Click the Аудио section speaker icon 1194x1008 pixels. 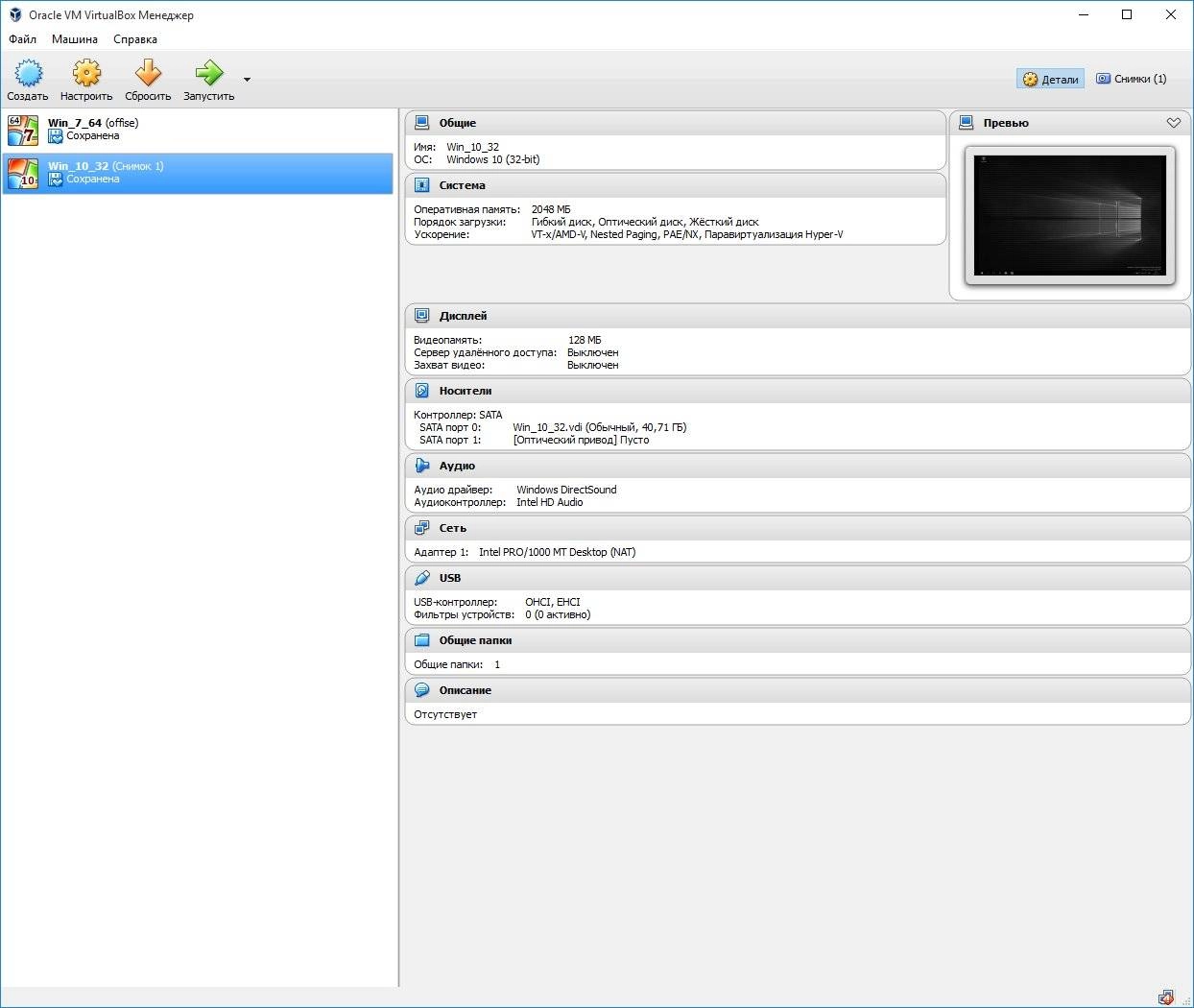click(421, 466)
